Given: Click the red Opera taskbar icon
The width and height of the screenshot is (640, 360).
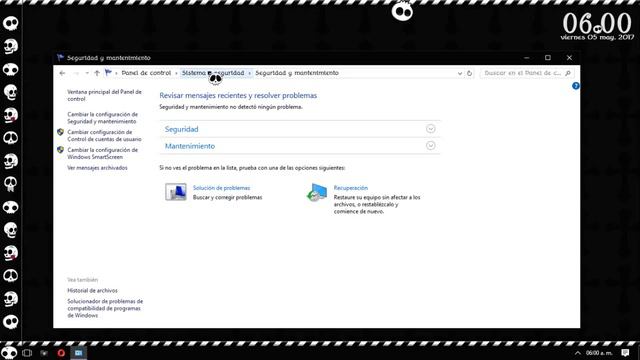Looking at the screenshot, I should [61, 353].
